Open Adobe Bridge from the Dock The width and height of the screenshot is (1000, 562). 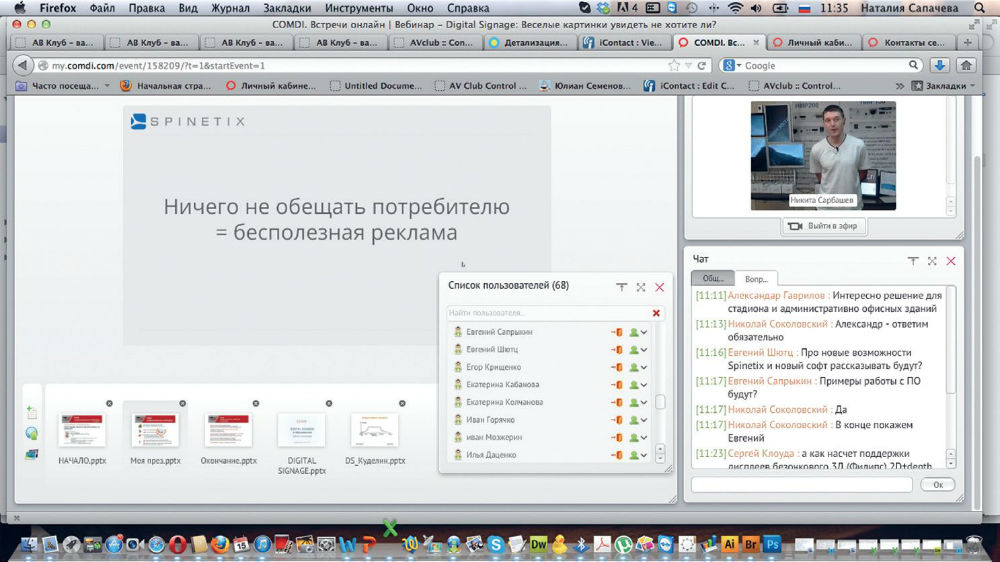[751, 544]
